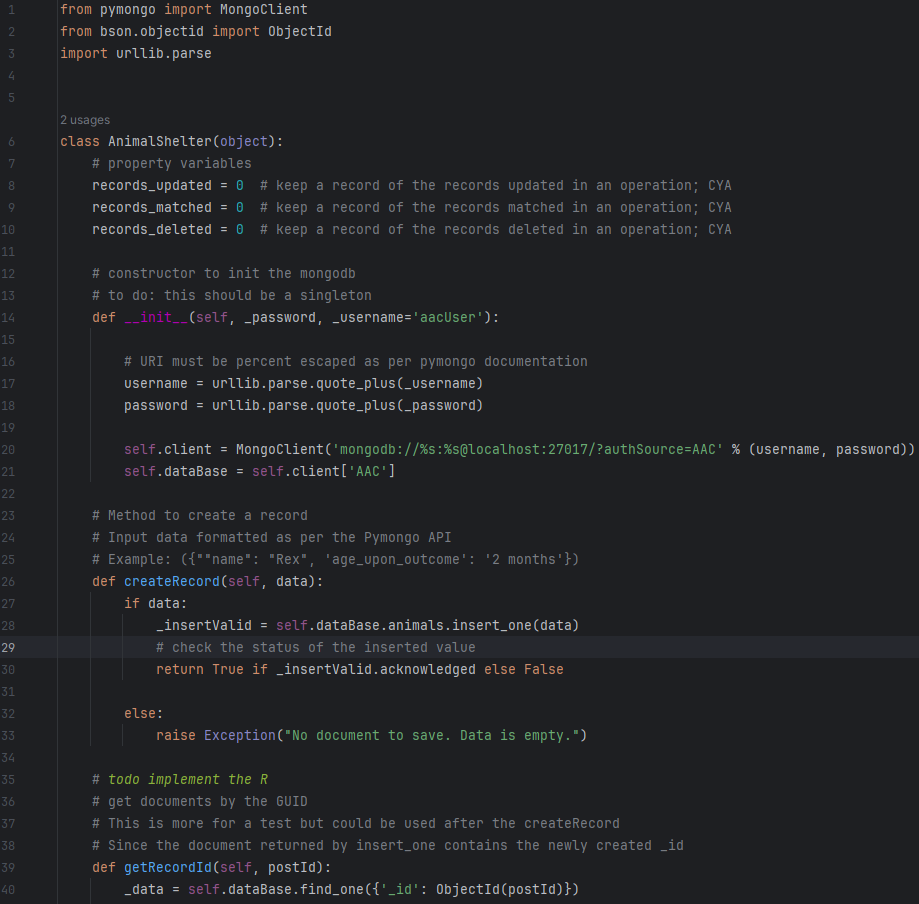
Task: Click the class name AnimalShelter
Action: (159, 141)
